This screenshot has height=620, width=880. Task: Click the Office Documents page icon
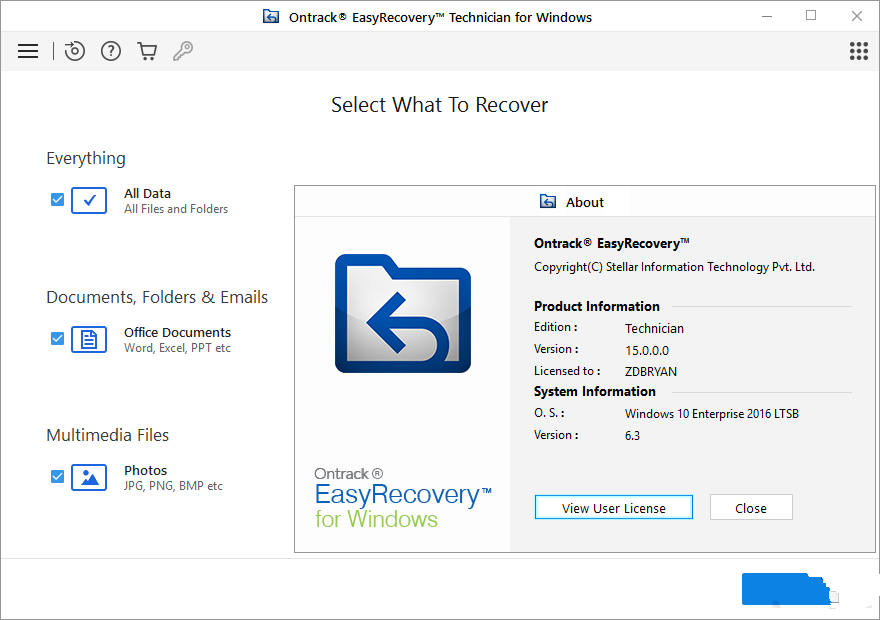(89, 339)
